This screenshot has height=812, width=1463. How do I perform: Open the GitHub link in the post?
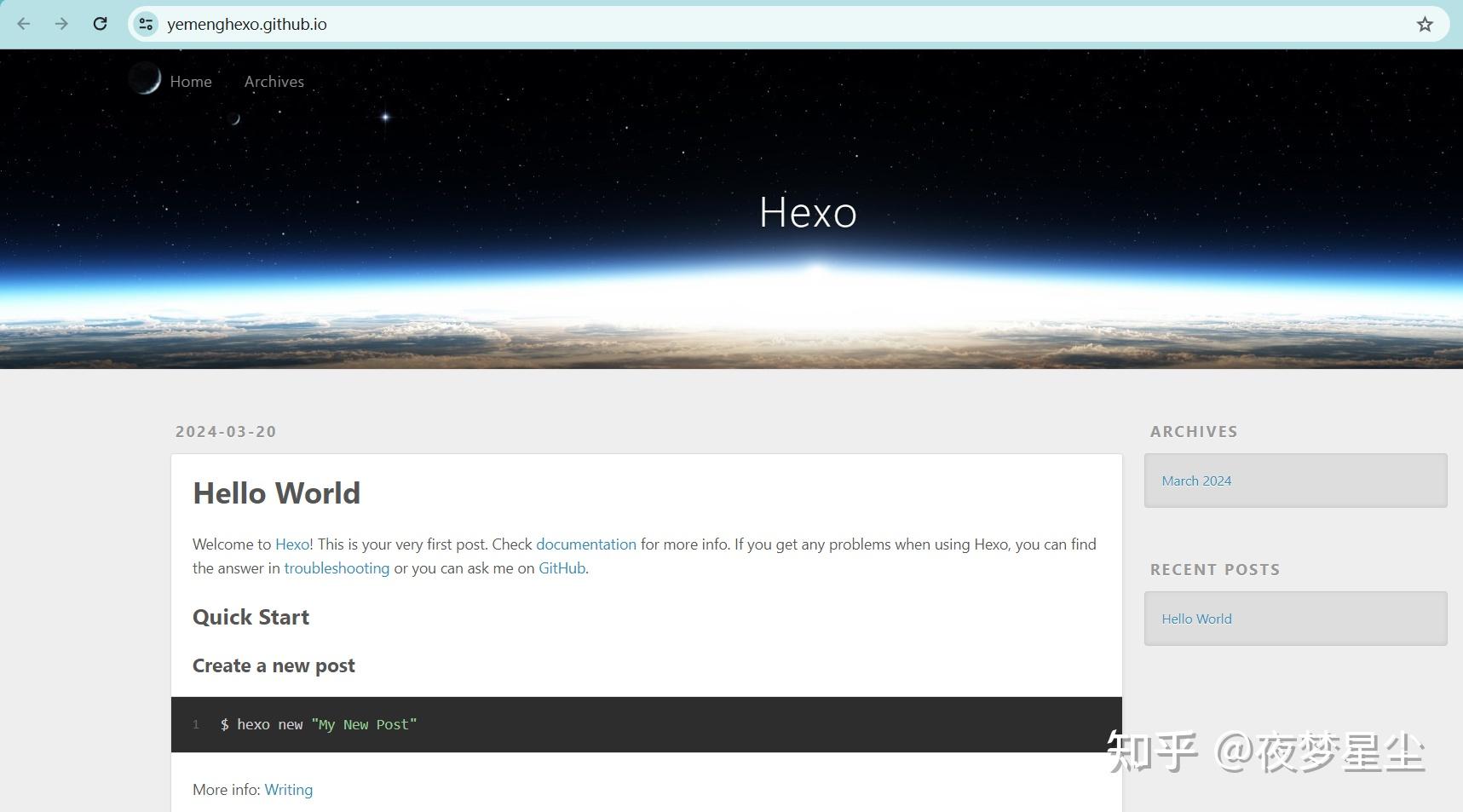[561, 567]
